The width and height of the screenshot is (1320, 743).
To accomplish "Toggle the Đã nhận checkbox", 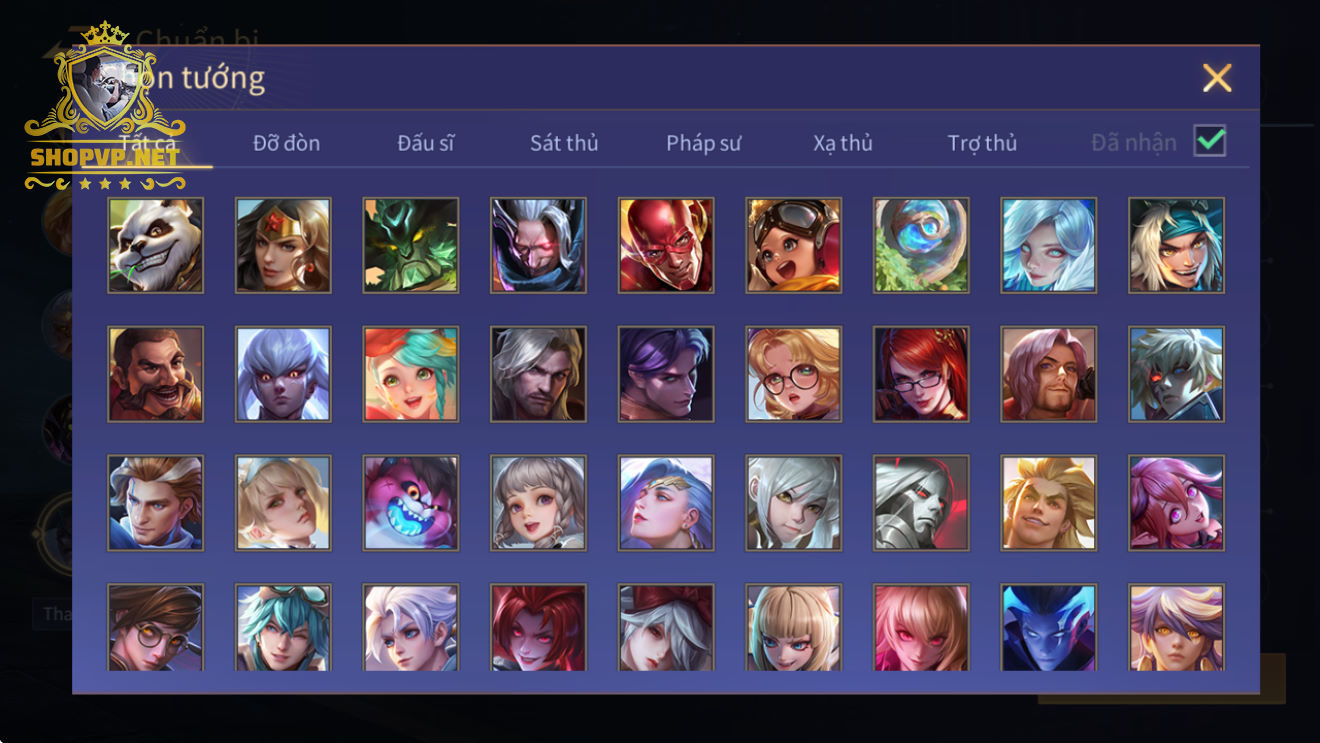I will [x=1210, y=141].
